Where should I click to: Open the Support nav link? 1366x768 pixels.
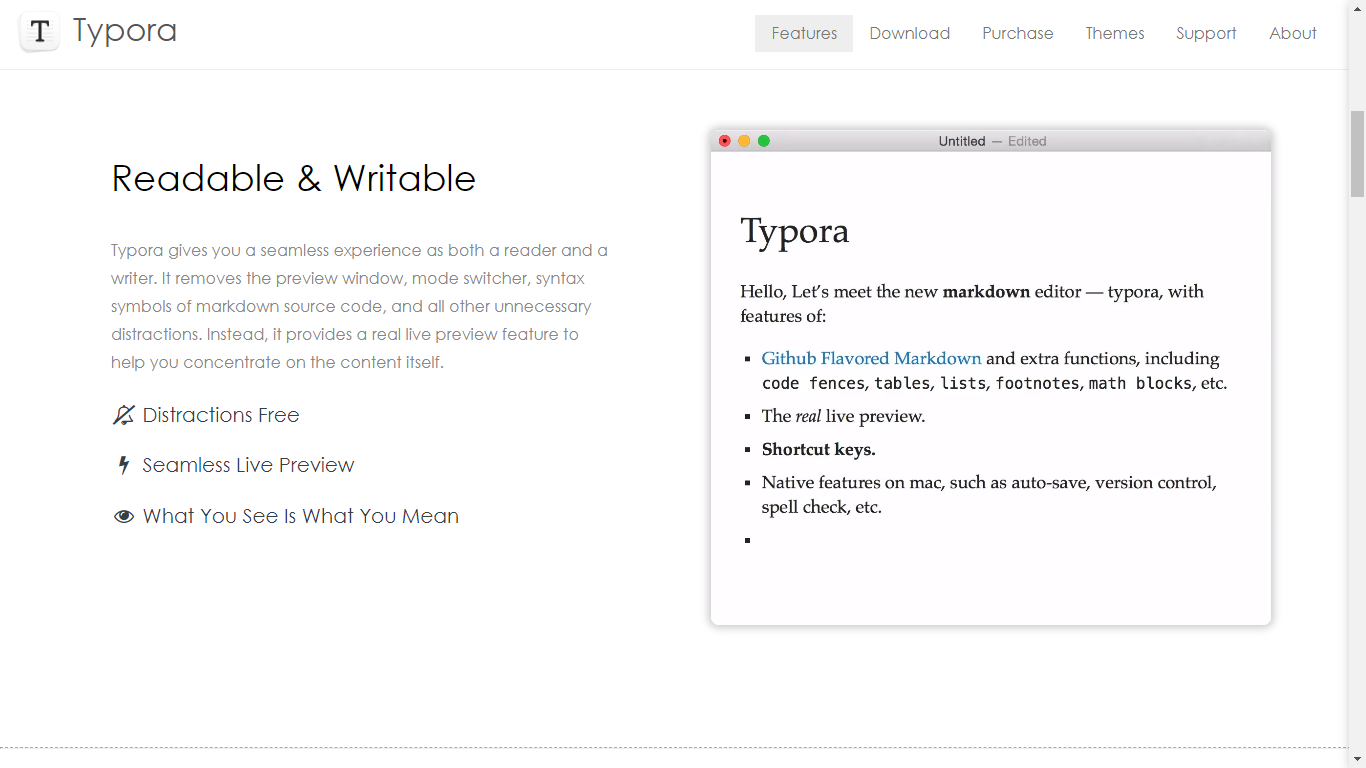pyautogui.click(x=1206, y=33)
